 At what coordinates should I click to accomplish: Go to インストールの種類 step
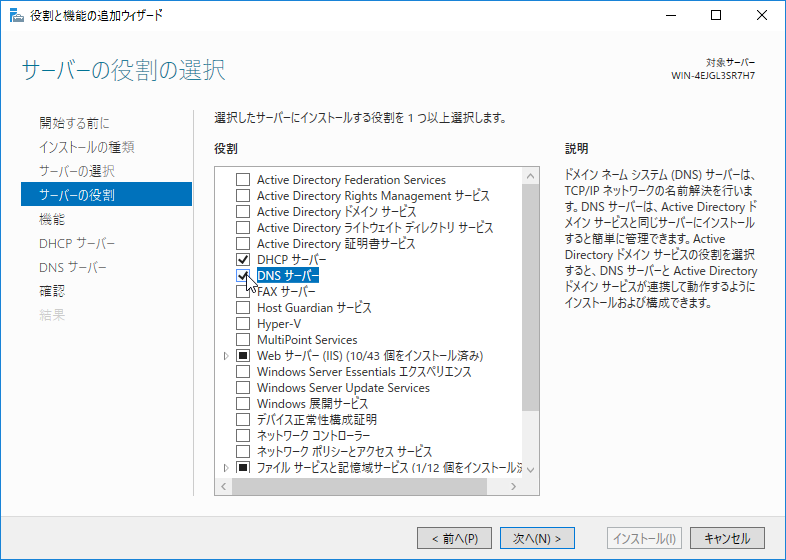87,147
